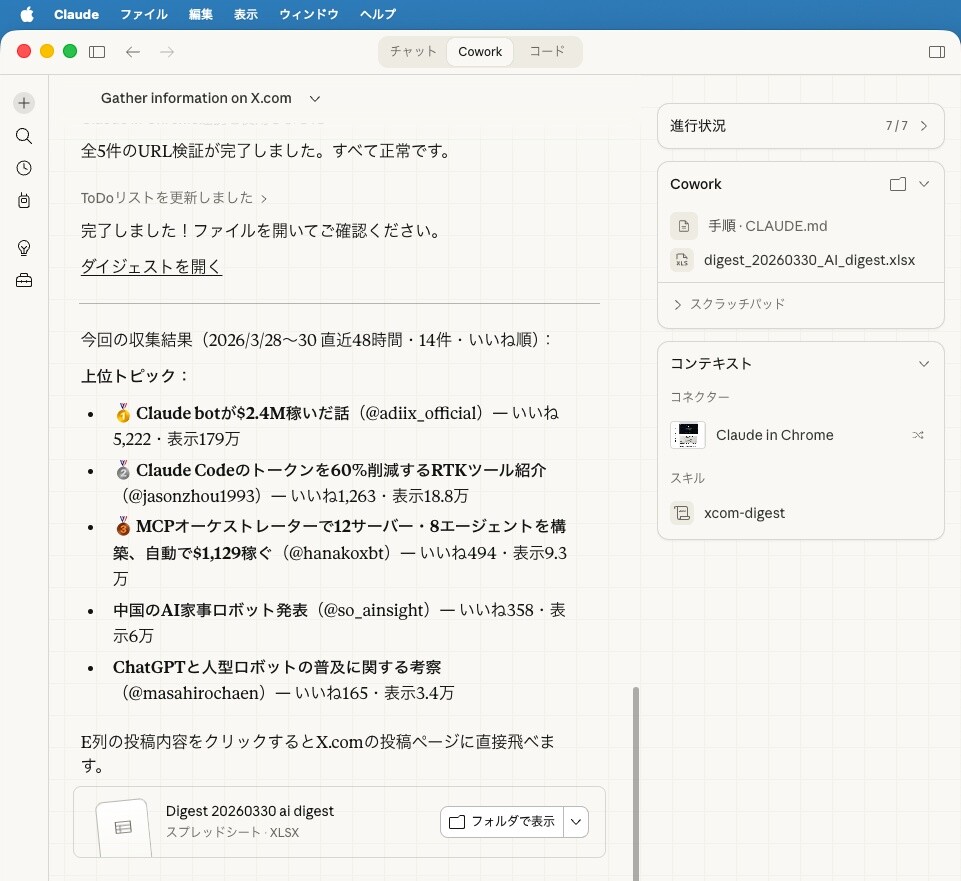The width and height of the screenshot is (961, 881).
Task: Open dropdown arrow beside フォルダで表示
Action: tap(576, 822)
